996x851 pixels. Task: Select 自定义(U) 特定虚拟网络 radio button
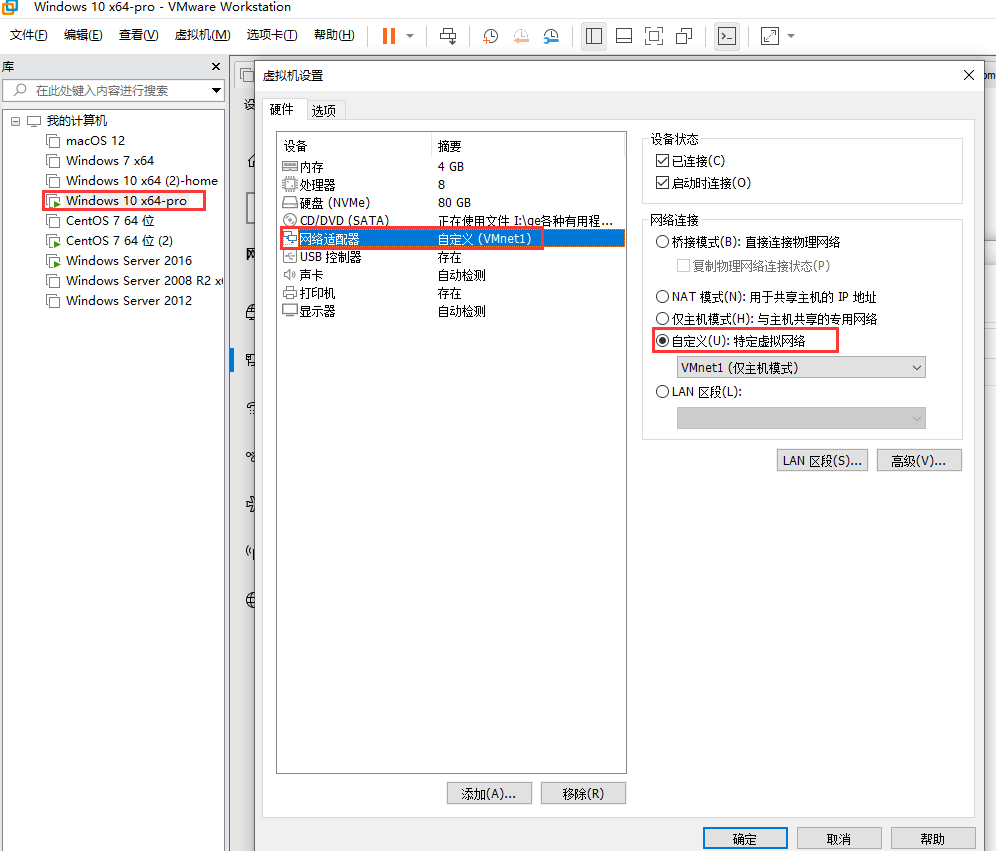coord(663,341)
